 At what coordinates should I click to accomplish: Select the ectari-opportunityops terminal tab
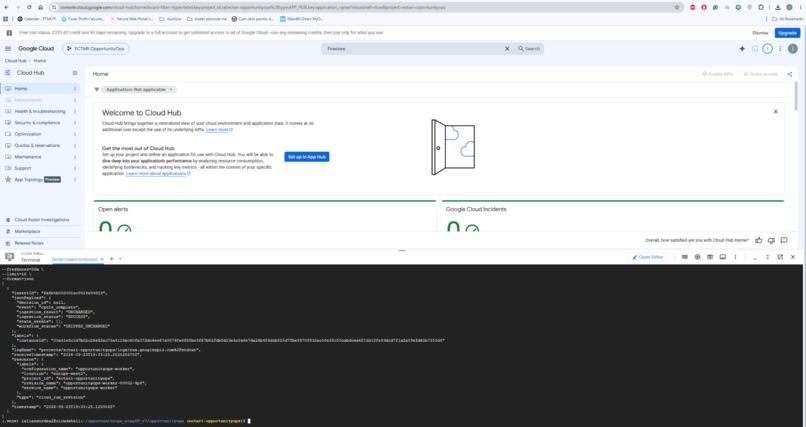point(75,259)
